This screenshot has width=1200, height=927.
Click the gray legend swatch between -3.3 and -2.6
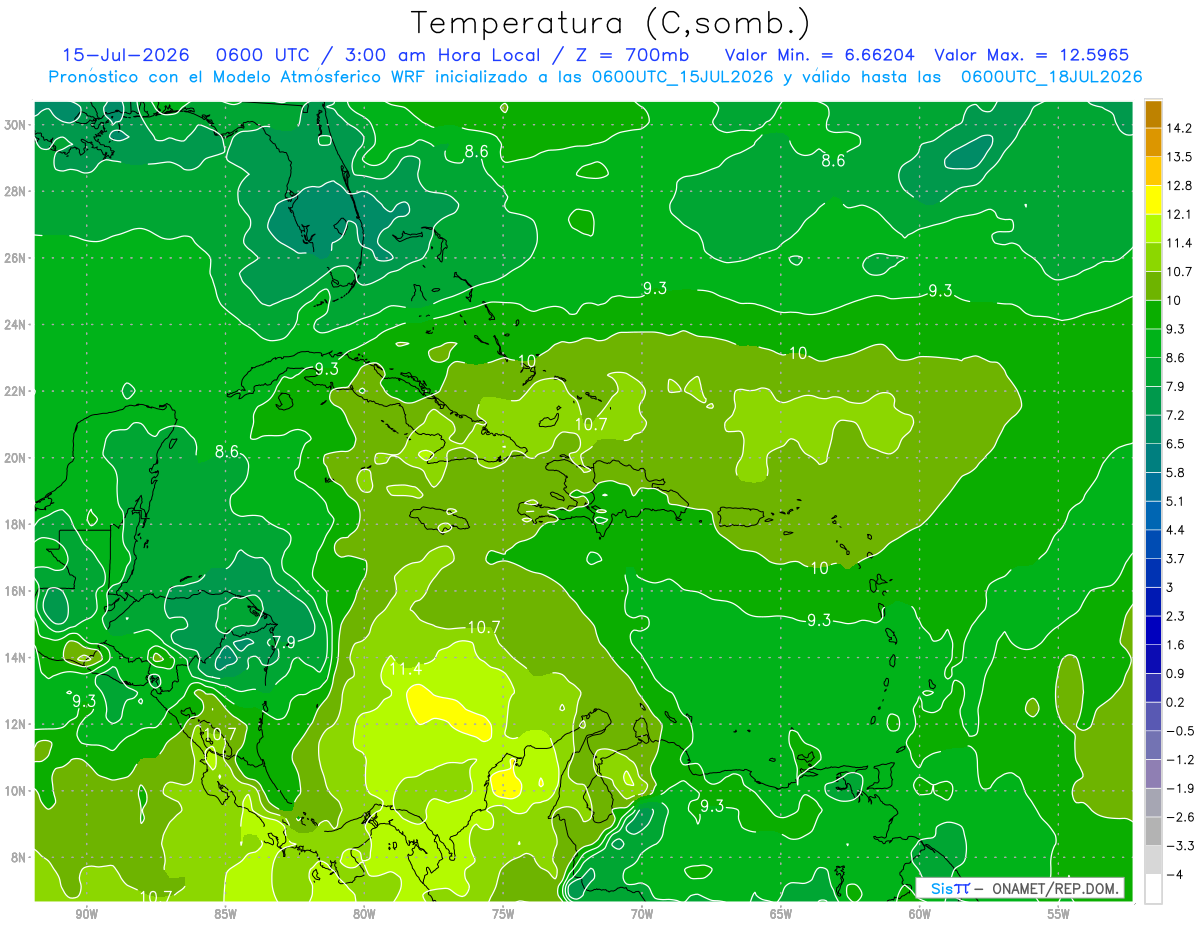coord(1153,830)
